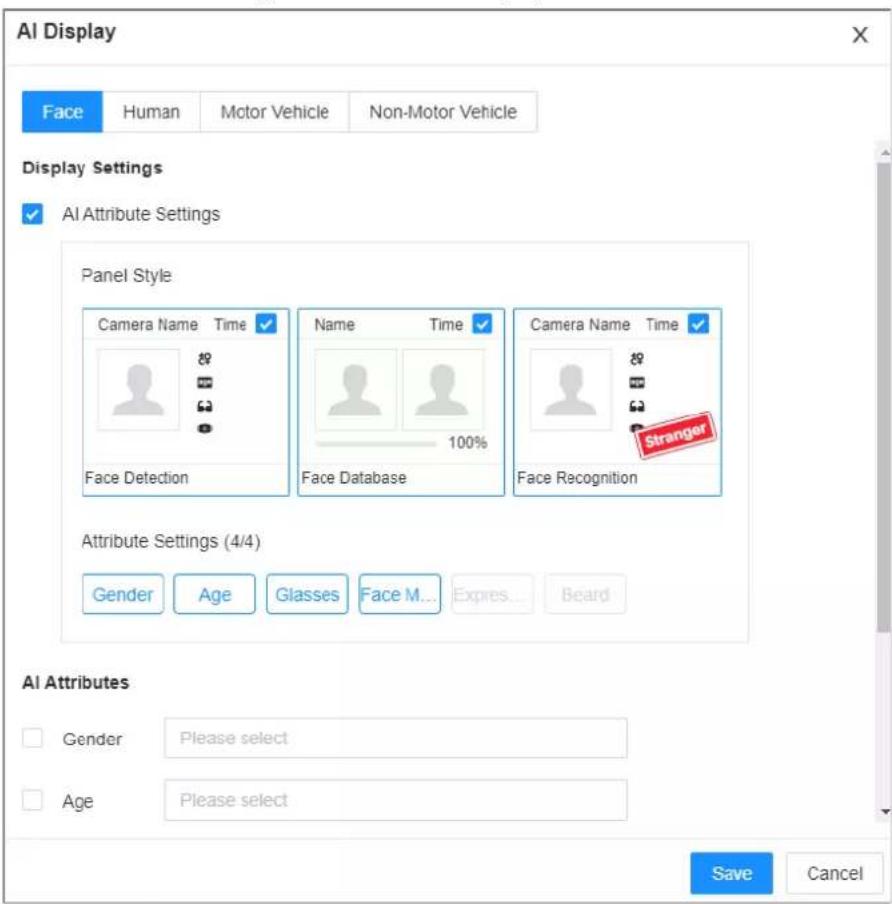Click glasses icon in Face Recognition panel

[x=637, y=406]
